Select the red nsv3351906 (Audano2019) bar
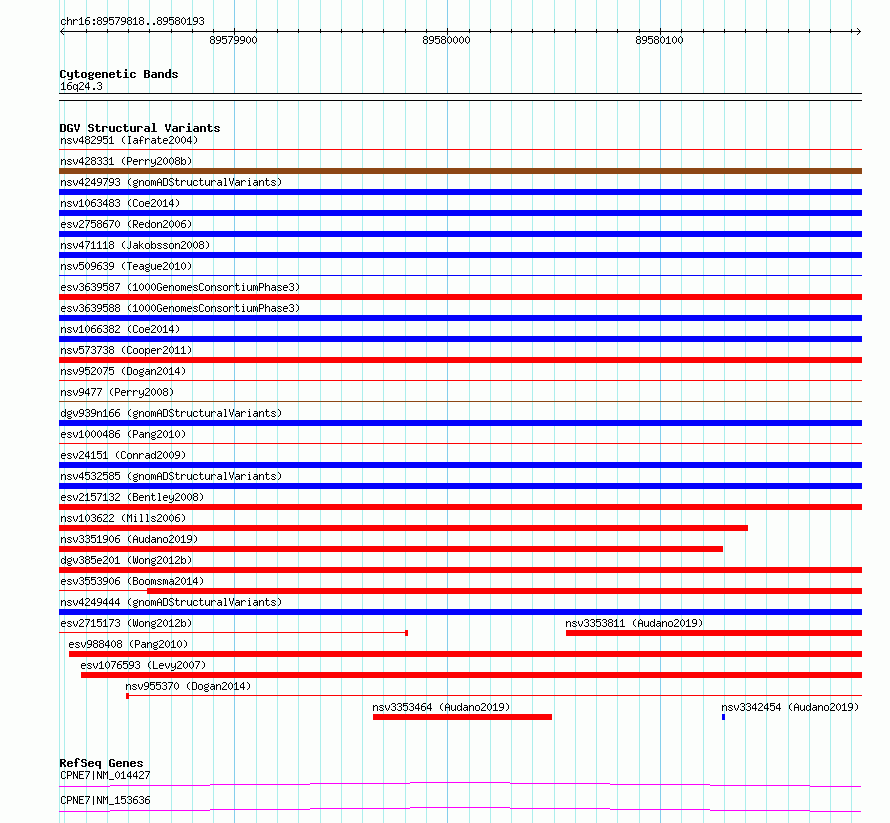890x823 pixels. coord(391,549)
